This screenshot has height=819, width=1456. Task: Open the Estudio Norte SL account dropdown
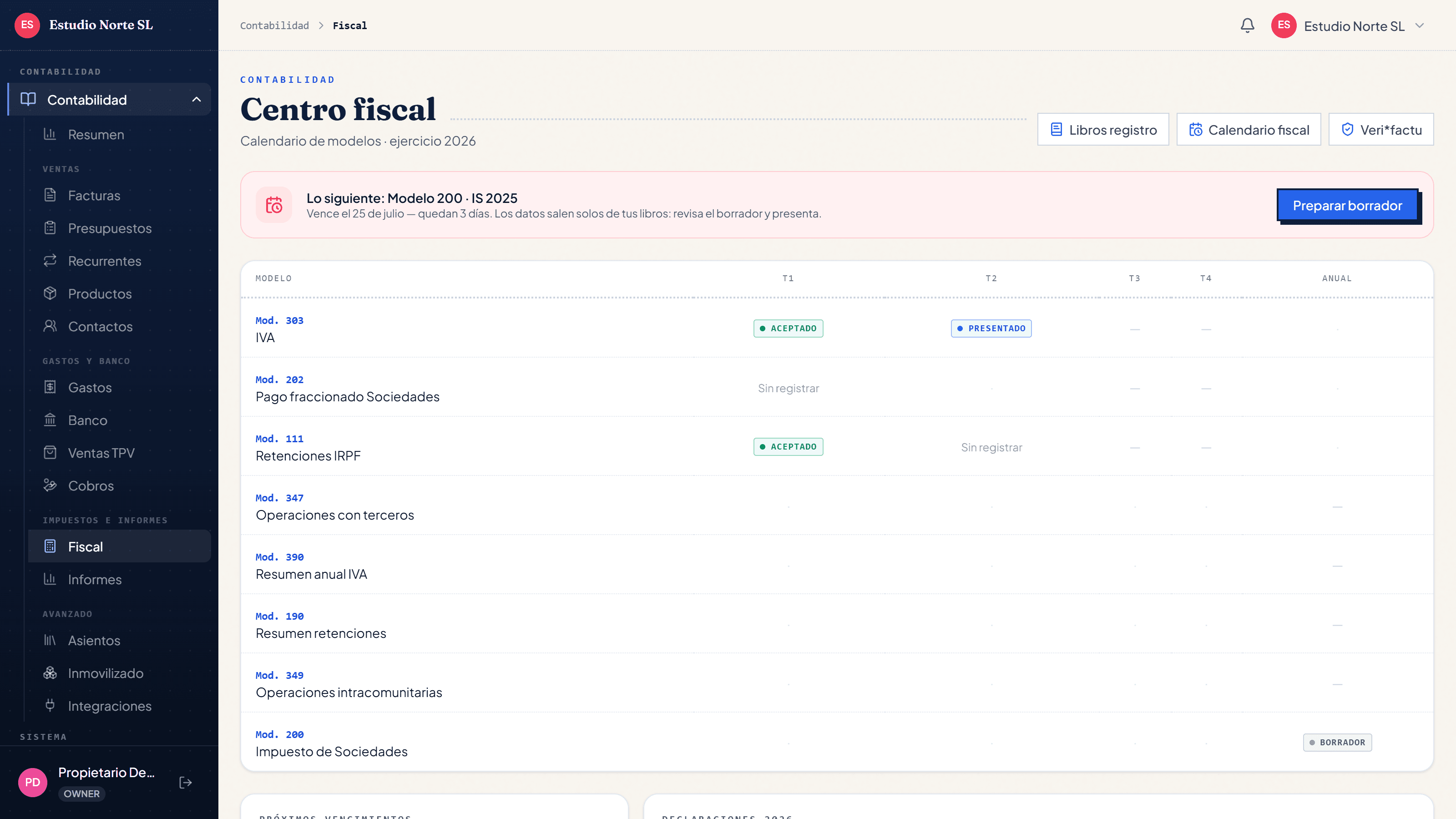(x=1347, y=26)
